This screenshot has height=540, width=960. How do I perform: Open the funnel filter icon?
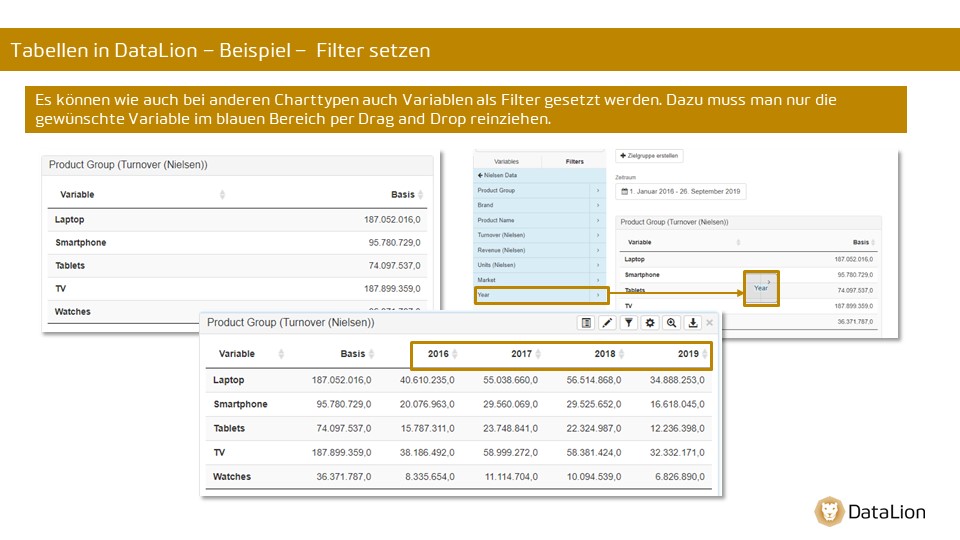(x=629, y=323)
